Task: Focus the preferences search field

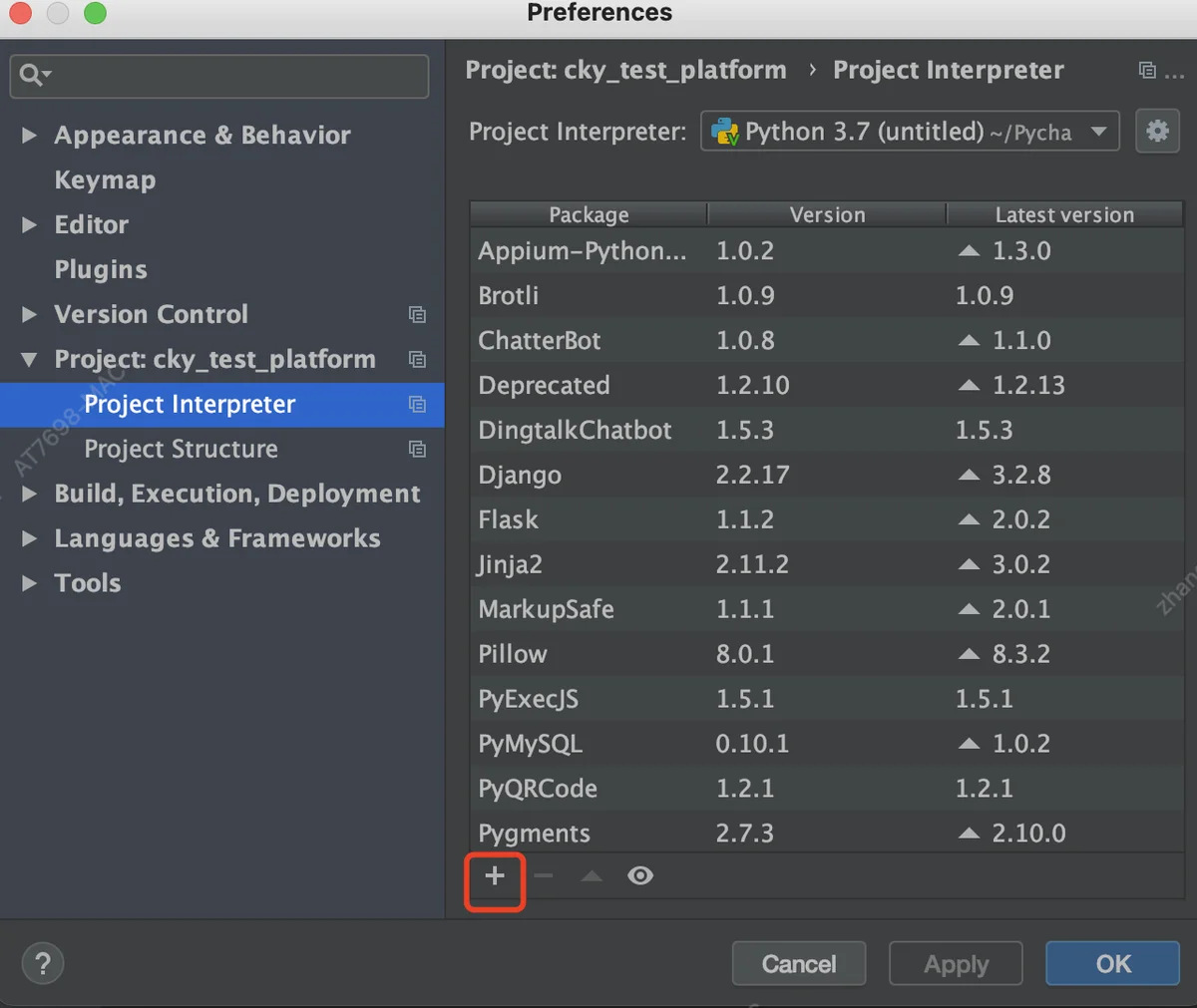Action: point(219,76)
